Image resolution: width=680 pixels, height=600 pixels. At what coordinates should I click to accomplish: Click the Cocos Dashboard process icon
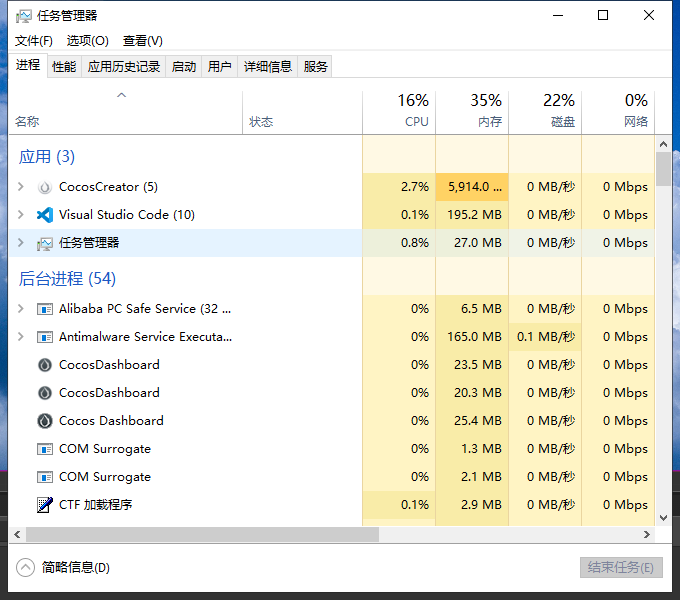pos(44,421)
